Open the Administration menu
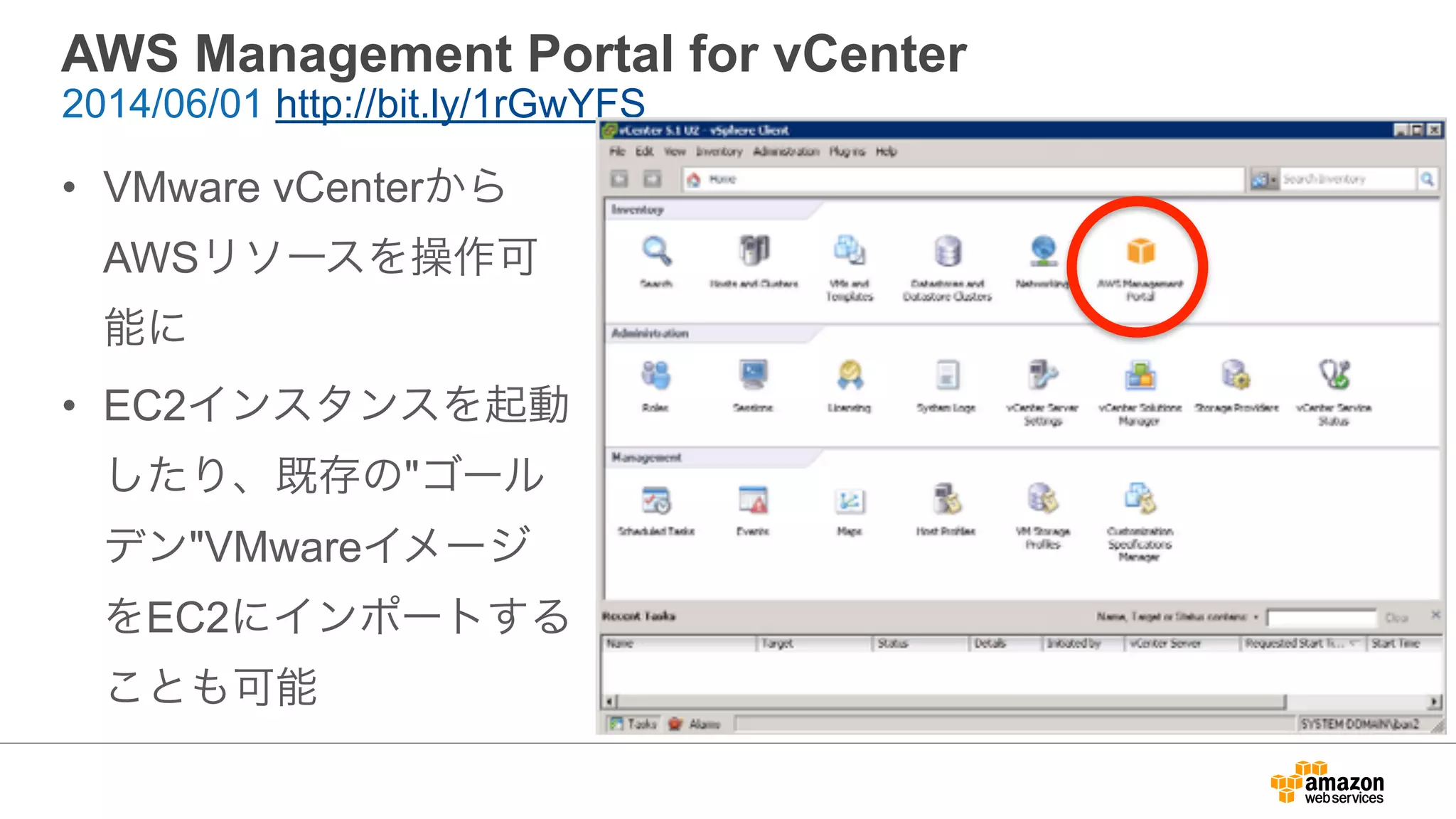 pos(786,151)
